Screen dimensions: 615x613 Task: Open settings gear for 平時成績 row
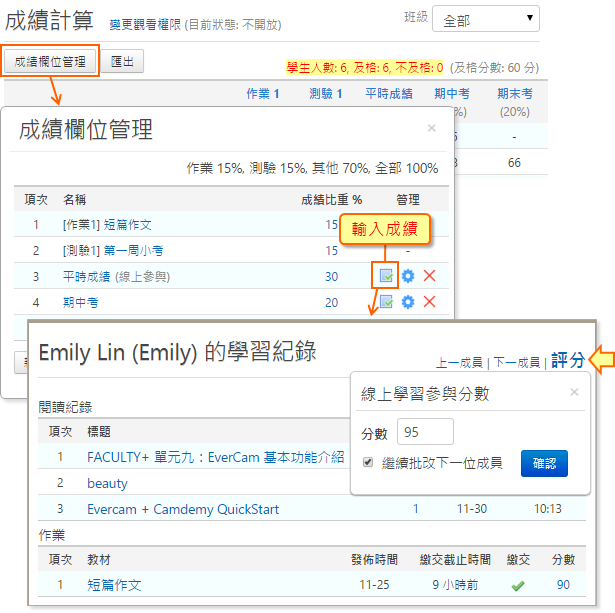(408, 276)
